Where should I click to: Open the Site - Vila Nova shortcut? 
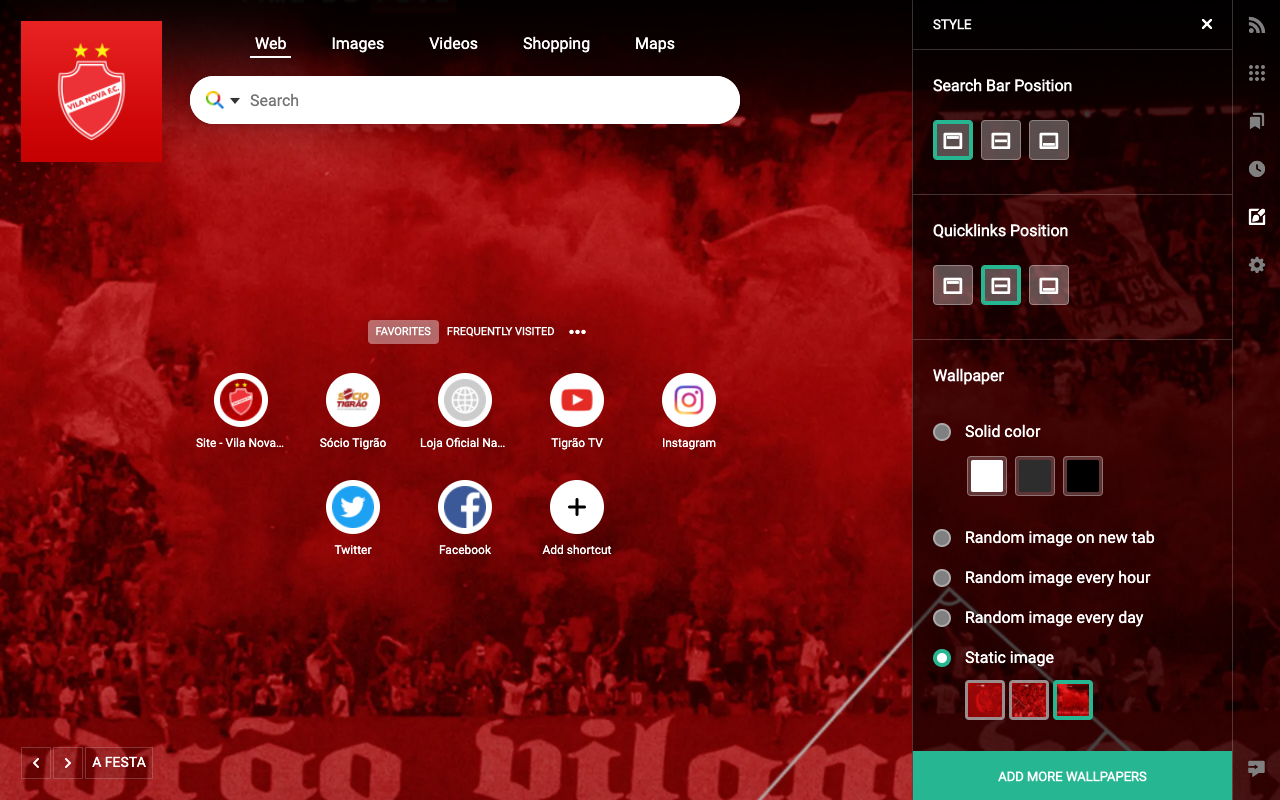tap(241, 400)
